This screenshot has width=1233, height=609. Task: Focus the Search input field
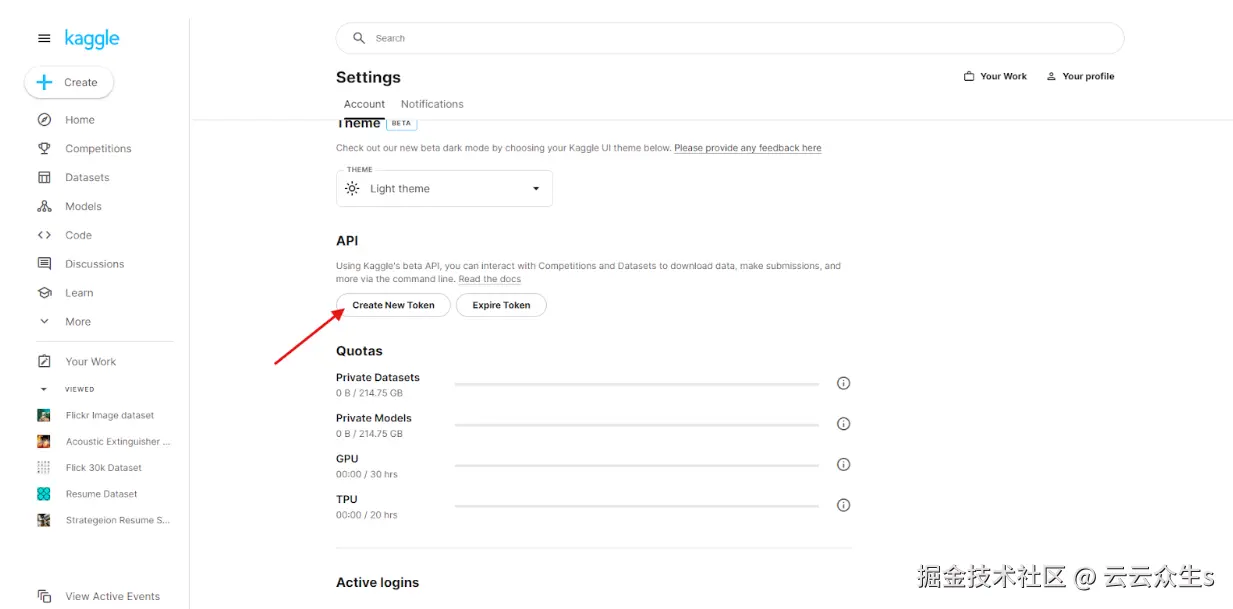730,38
